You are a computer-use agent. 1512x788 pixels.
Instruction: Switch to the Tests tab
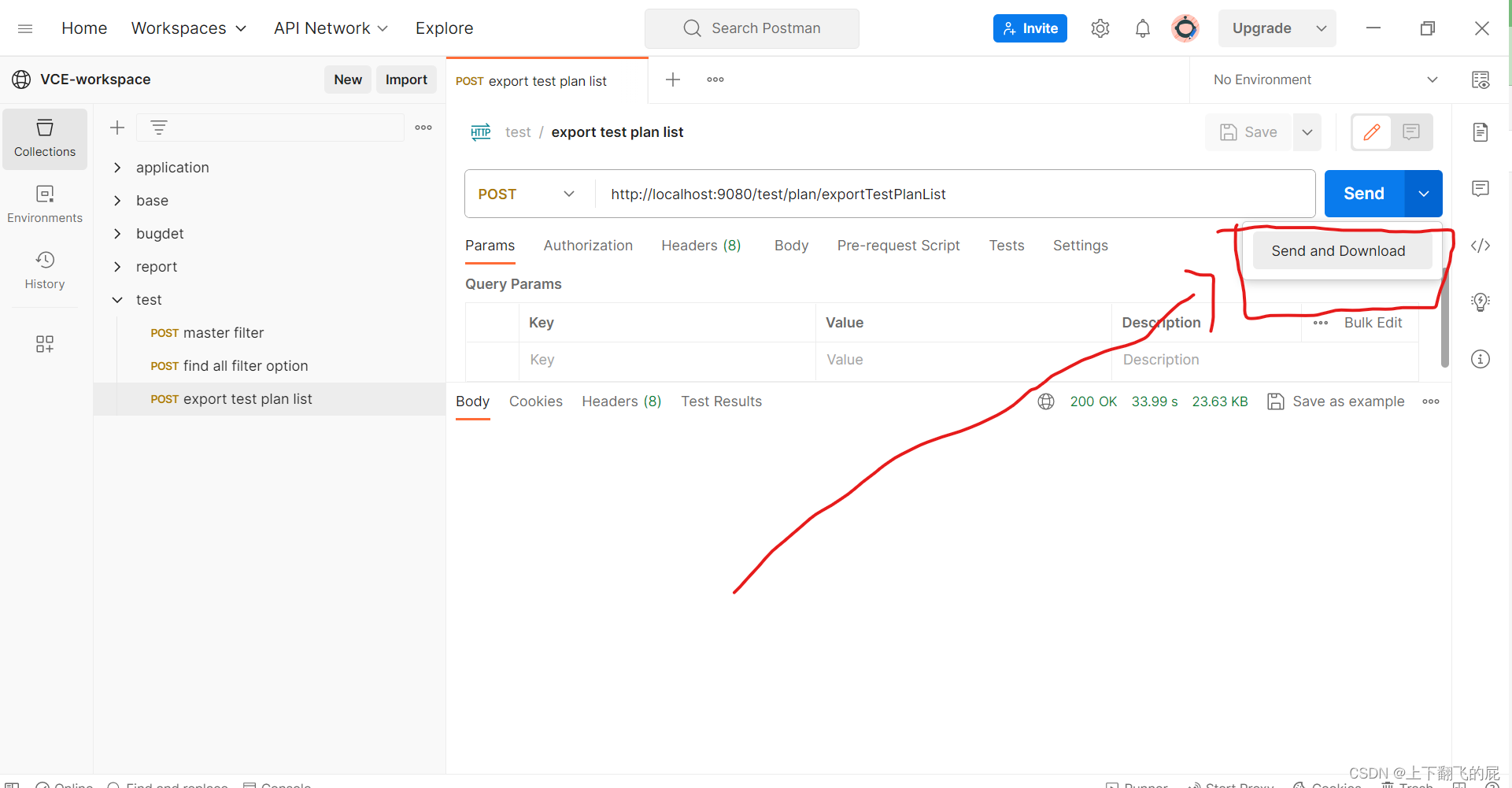(x=1007, y=246)
